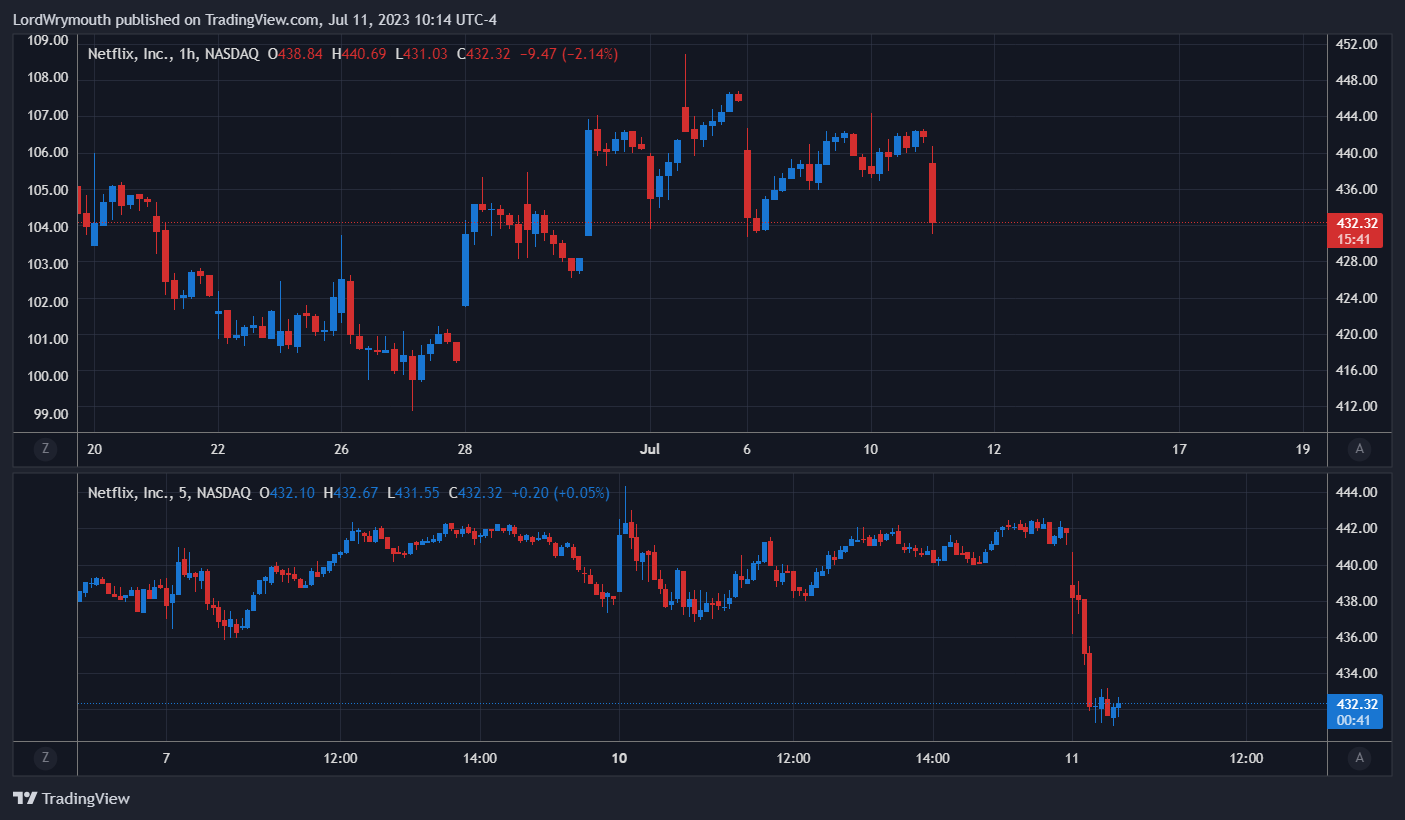The height and width of the screenshot is (820, 1405).
Task: Click 105.00 on the left price axis
Action: 49,190
